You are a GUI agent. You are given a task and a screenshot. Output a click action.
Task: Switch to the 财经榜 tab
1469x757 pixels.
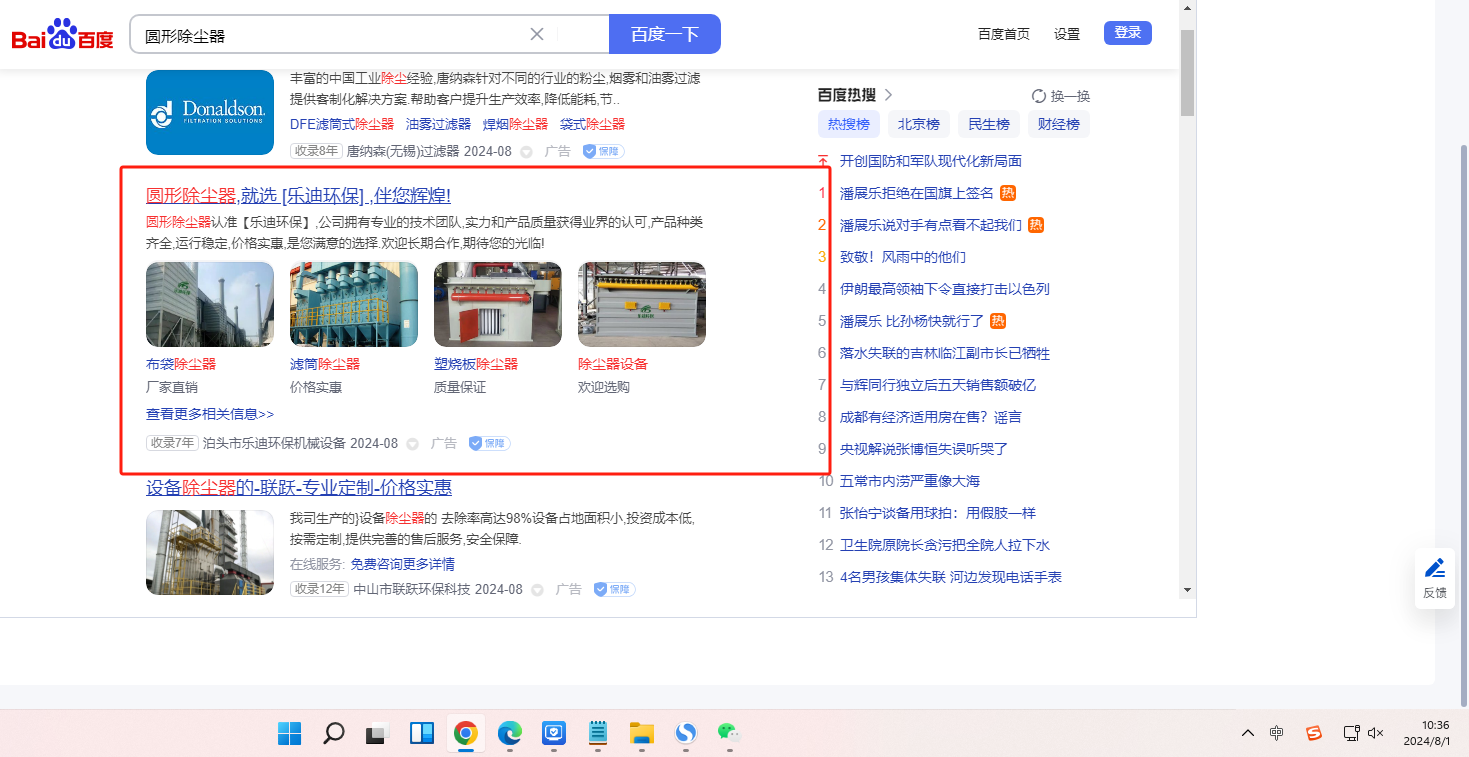(x=1059, y=125)
